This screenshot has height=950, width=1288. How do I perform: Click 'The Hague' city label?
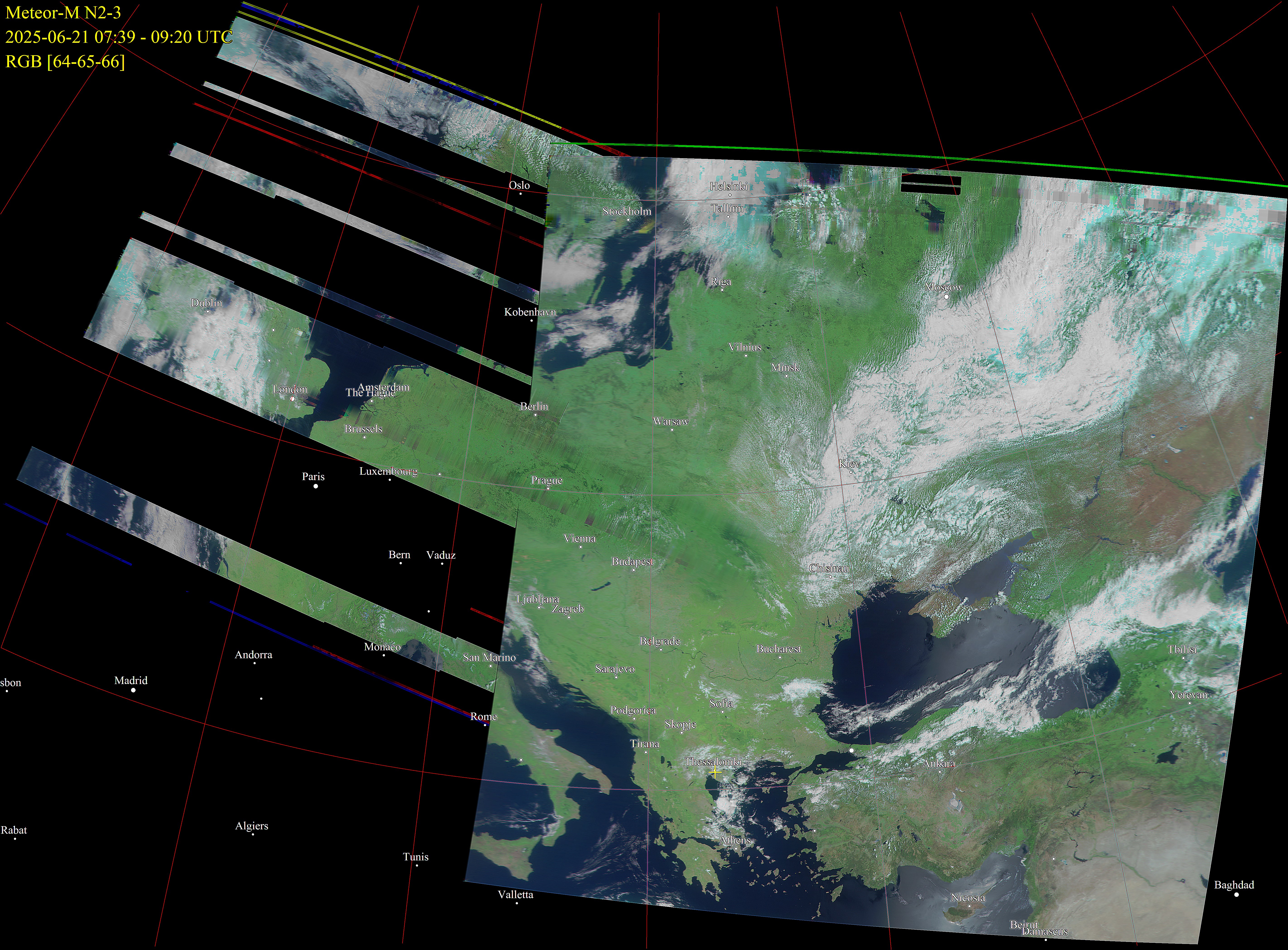[370, 393]
